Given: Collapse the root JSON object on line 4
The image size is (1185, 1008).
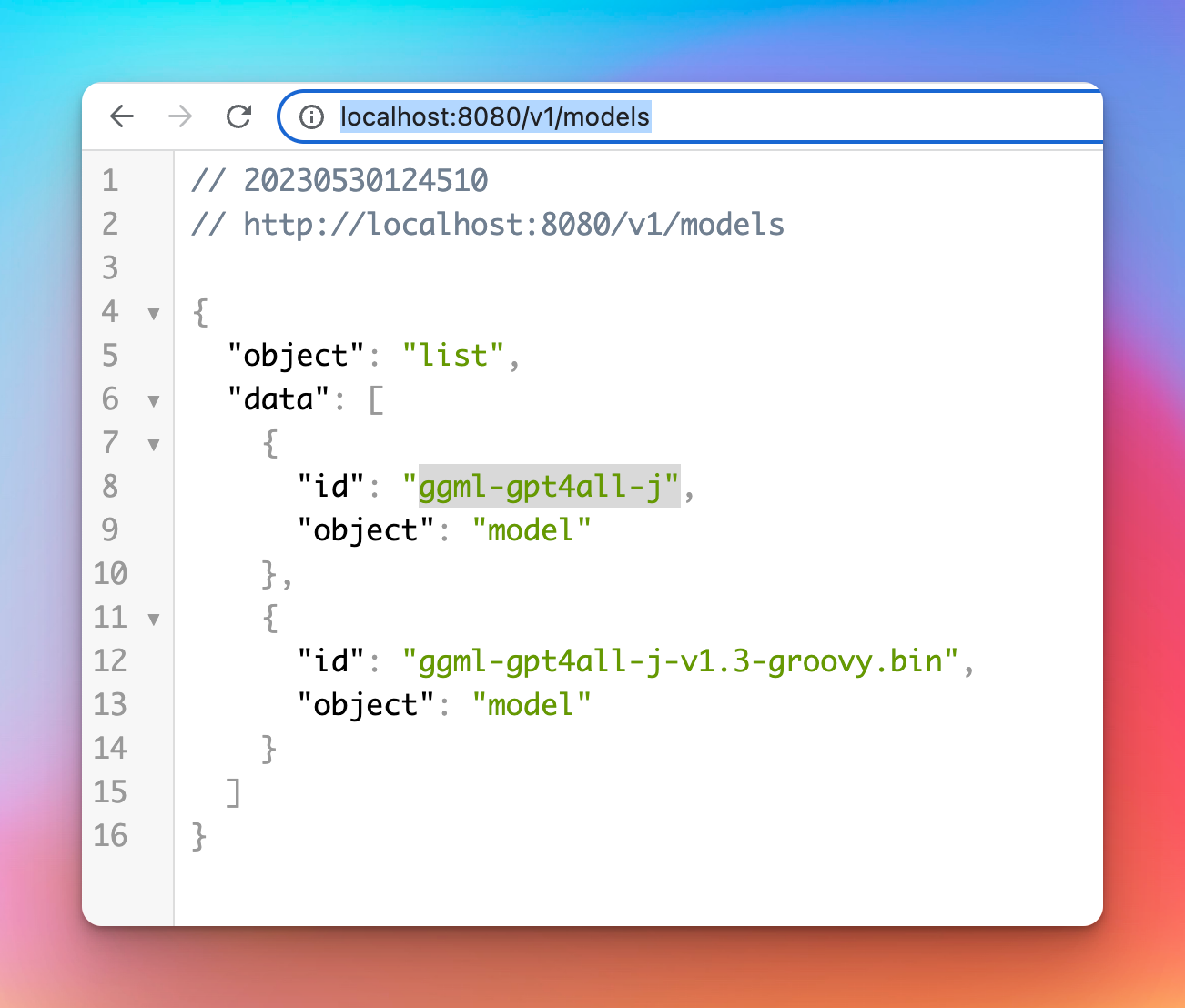Looking at the screenshot, I should (x=154, y=313).
